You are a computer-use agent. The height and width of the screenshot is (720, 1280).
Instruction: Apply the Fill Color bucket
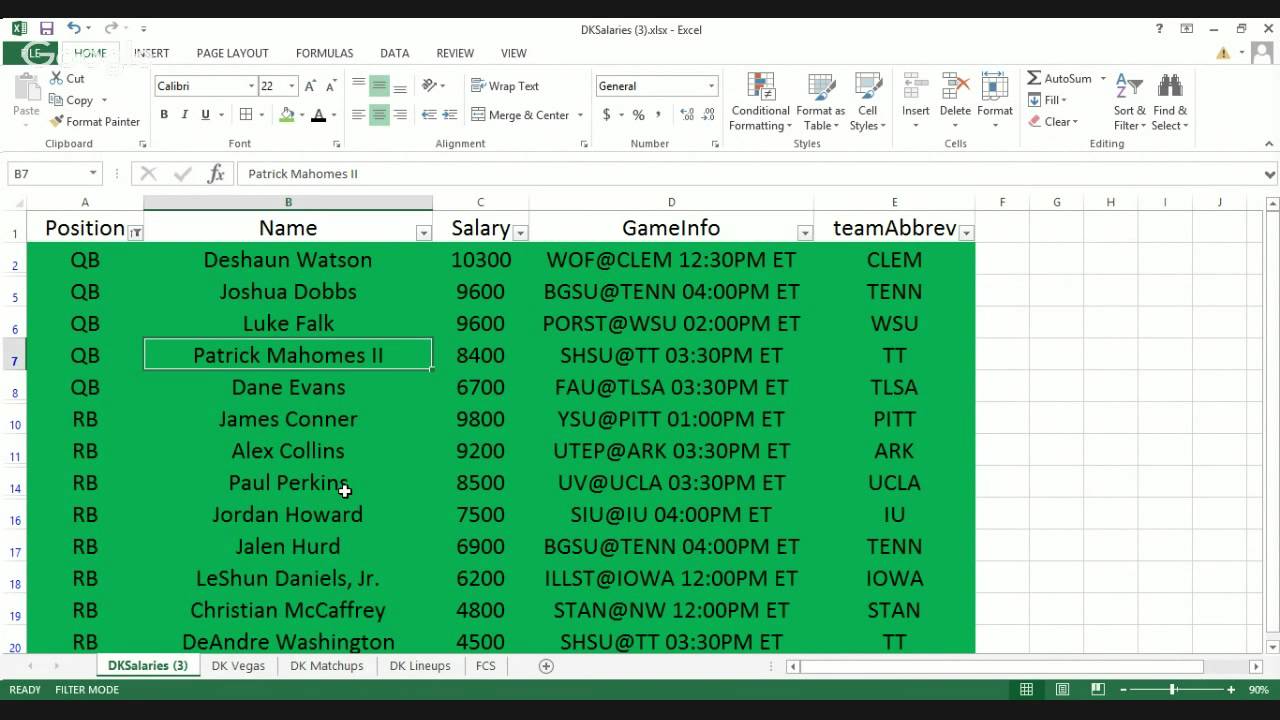287,115
